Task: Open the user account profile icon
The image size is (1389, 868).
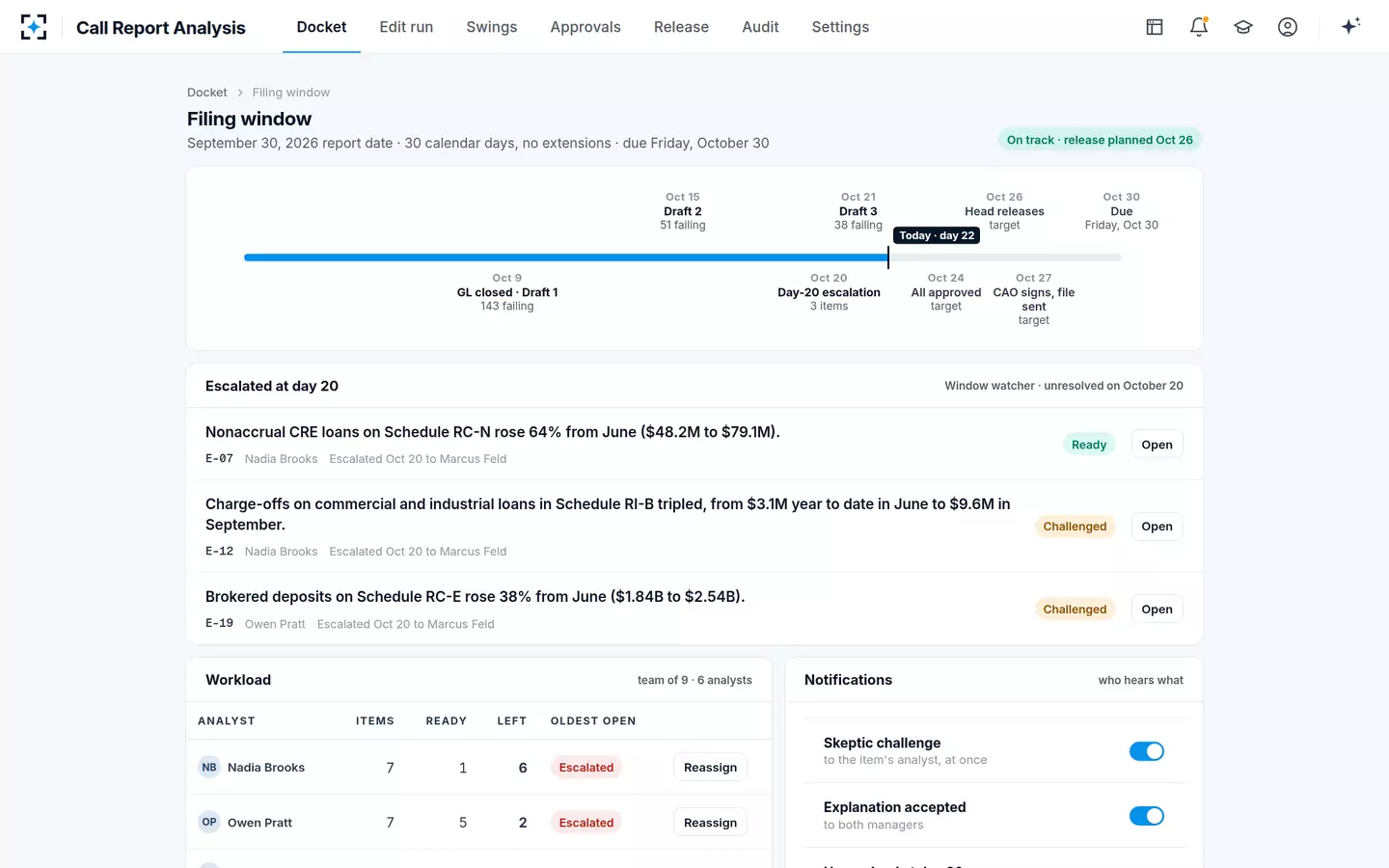Action: coord(1288,27)
